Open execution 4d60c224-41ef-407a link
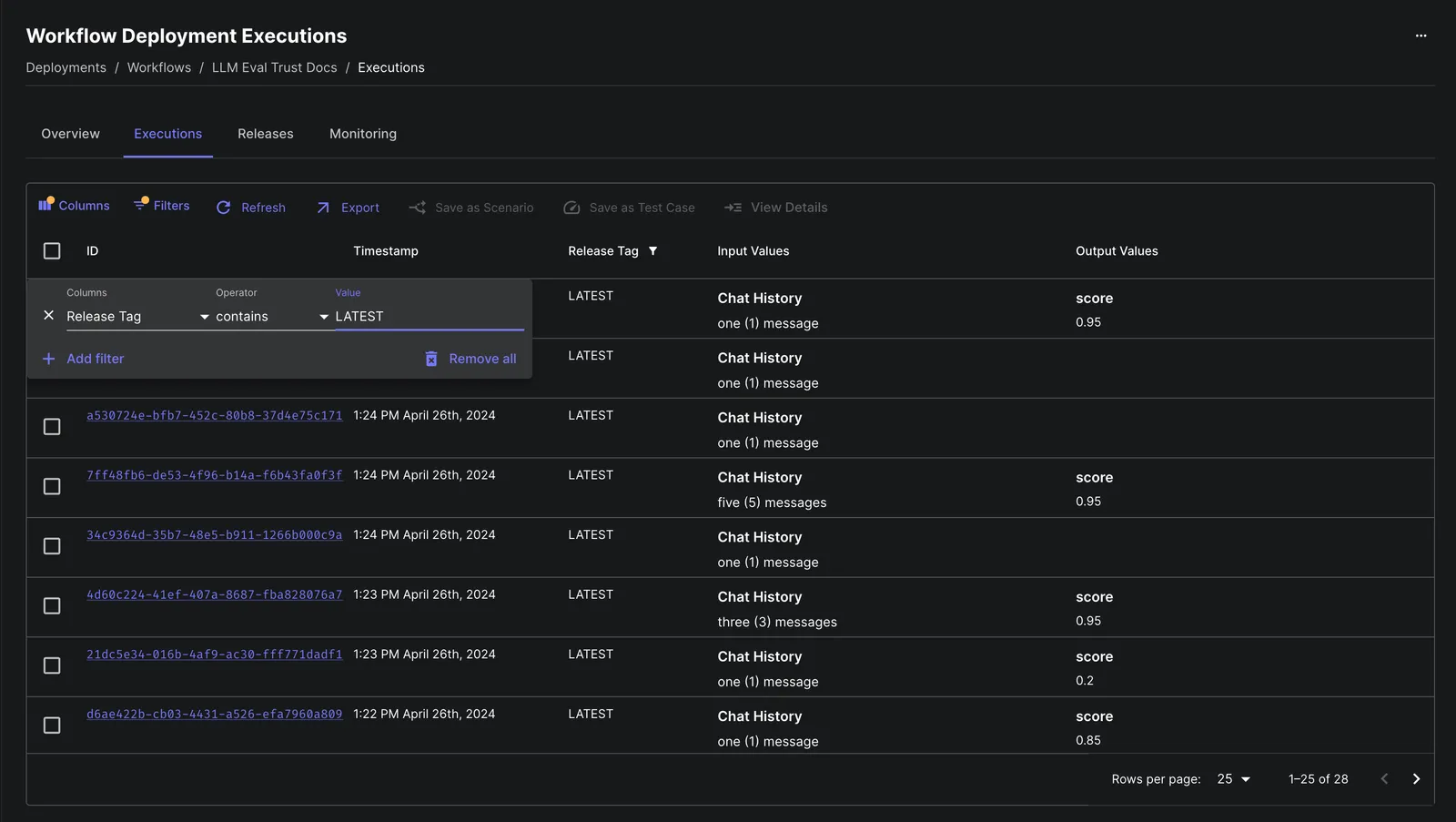This screenshot has width=1456, height=822. click(215, 595)
